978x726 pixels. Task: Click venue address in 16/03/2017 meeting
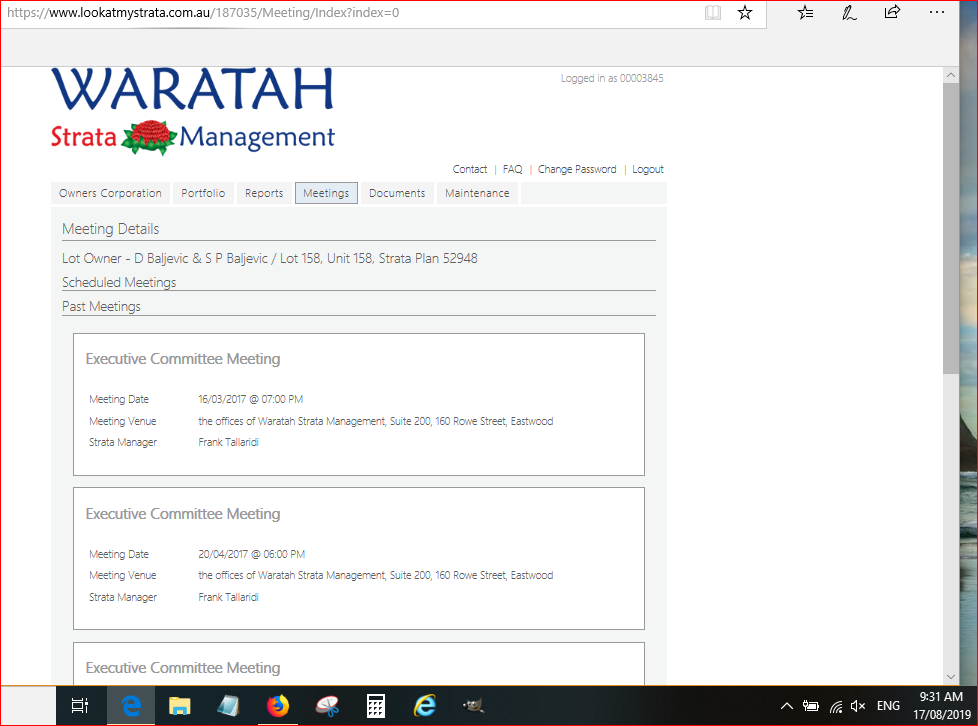375,421
